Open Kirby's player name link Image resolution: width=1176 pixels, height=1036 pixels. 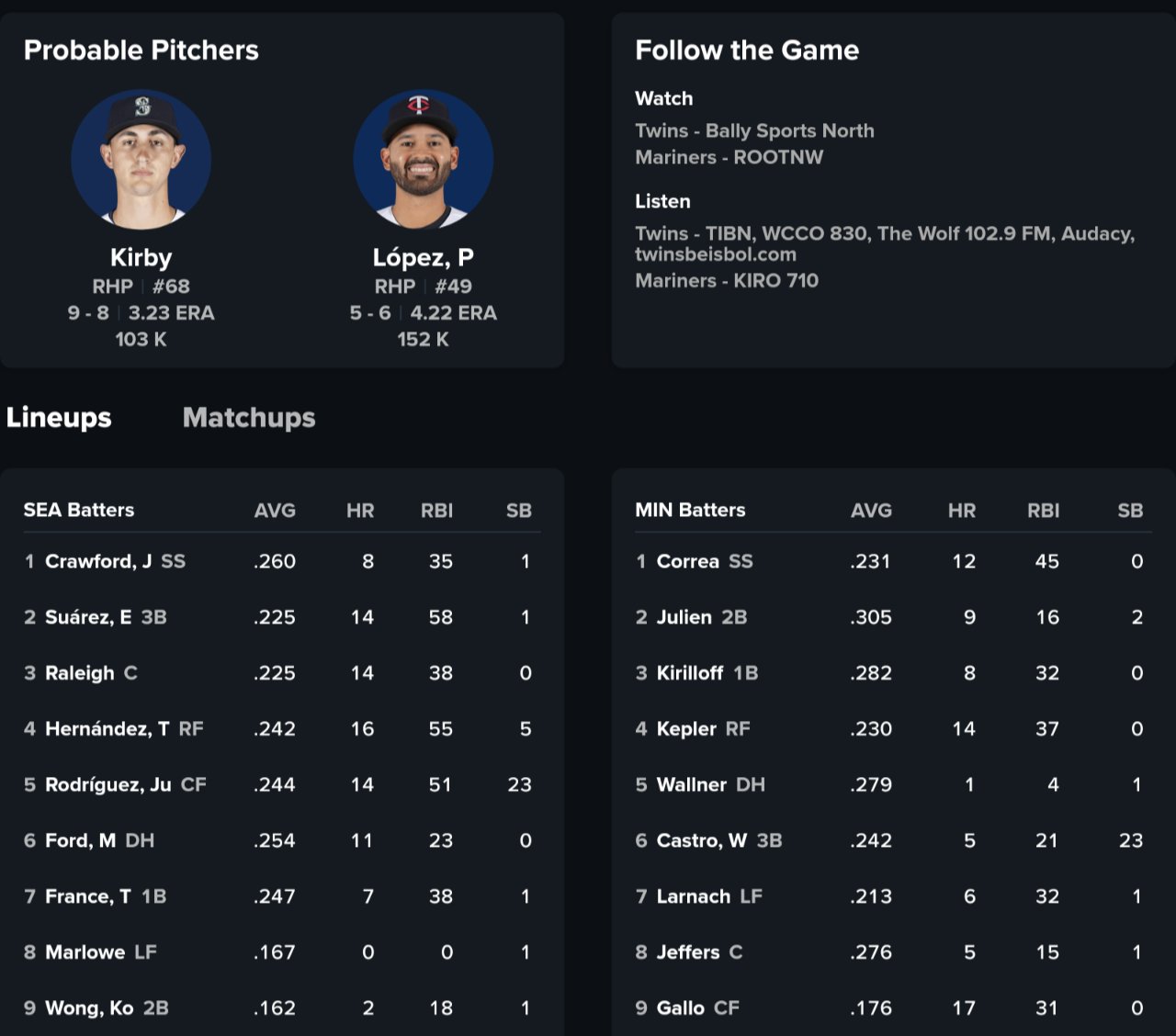tap(141, 257)
